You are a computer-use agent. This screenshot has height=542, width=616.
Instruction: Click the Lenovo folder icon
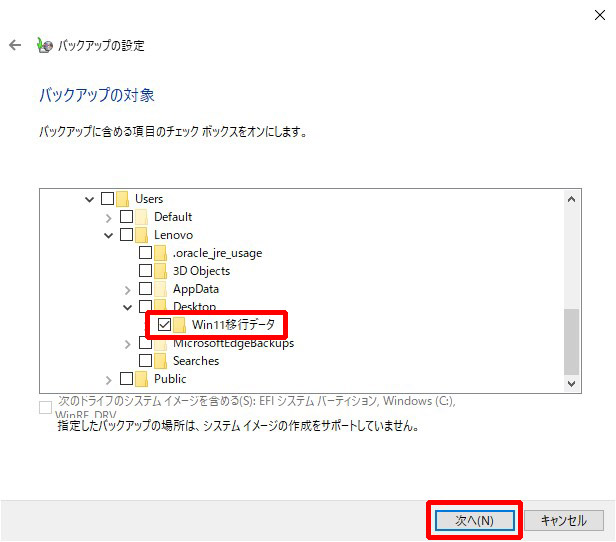point(141,235)
